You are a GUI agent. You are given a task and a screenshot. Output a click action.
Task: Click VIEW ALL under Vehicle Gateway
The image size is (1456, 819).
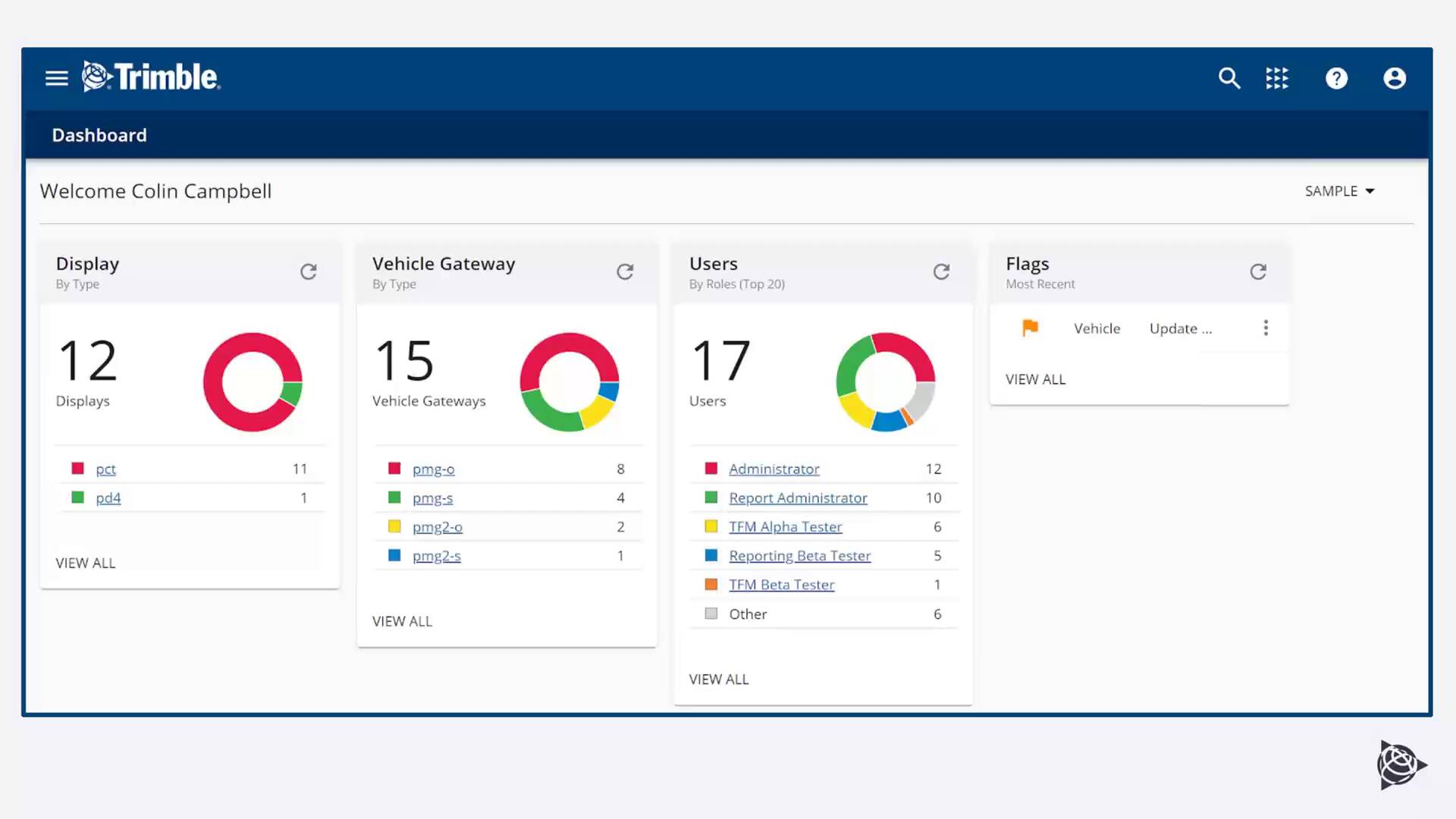(x=402, y=621)
